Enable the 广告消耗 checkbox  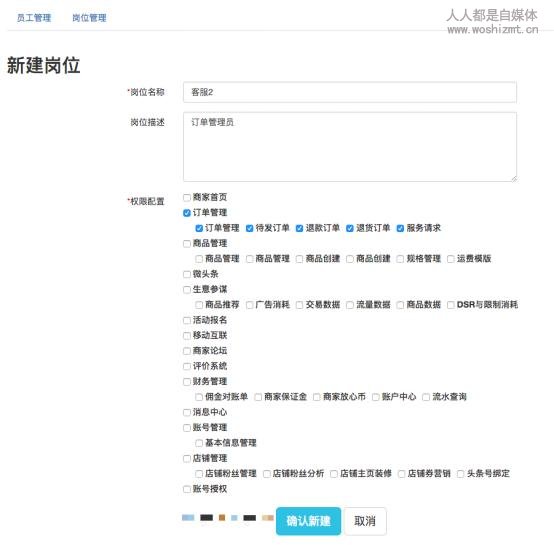[x=249, y=305]
